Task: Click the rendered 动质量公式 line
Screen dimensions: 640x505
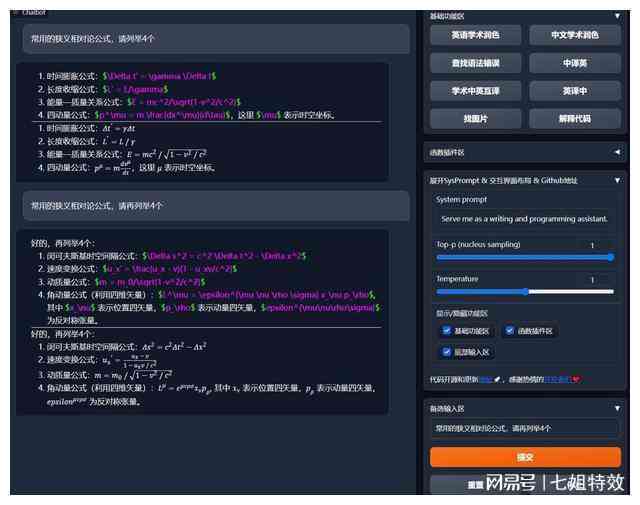Action: [105, 375]
